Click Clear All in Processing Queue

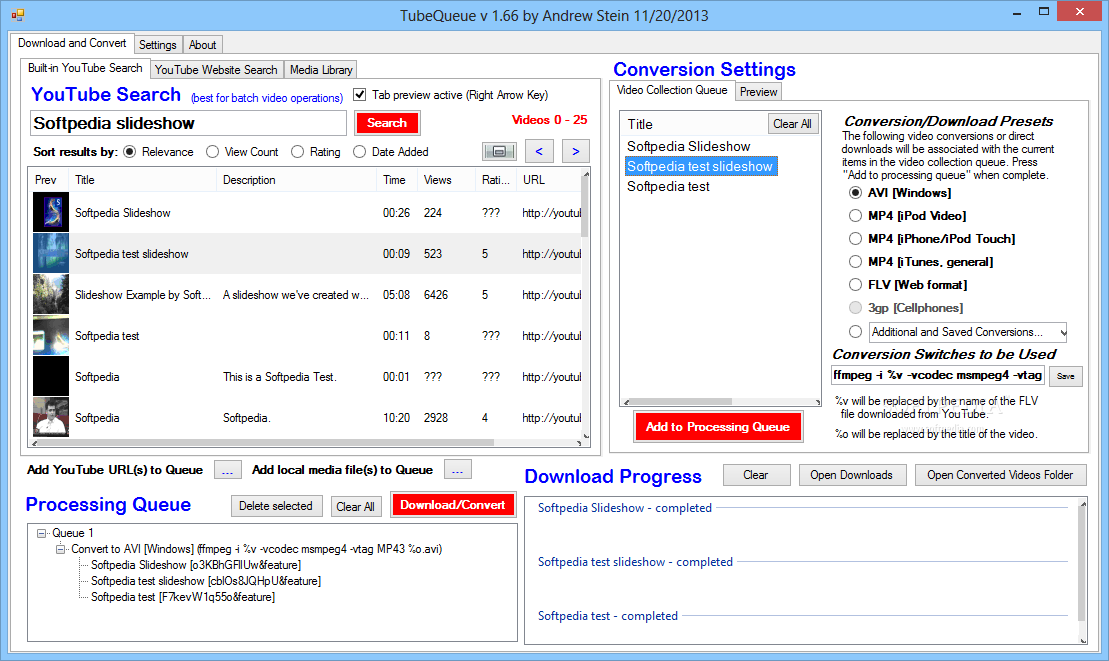click(355, 507)
